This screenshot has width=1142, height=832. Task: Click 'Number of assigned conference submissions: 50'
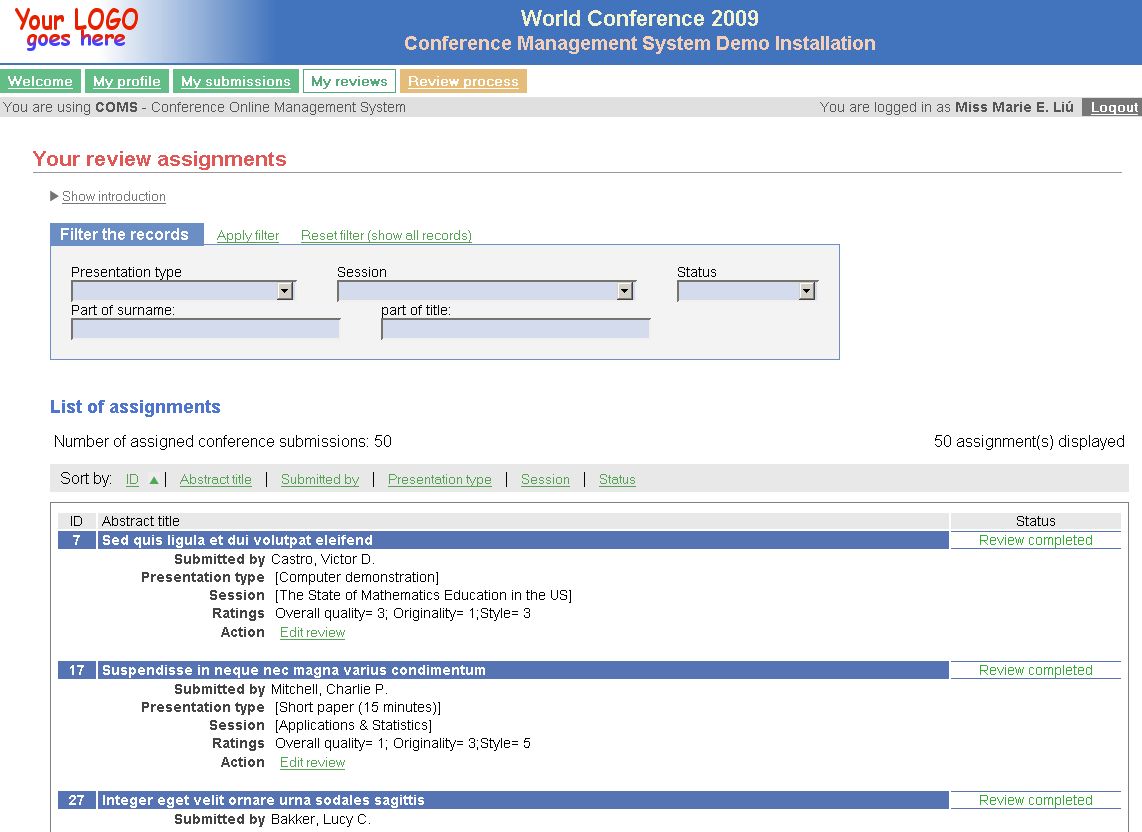(222, 441)
